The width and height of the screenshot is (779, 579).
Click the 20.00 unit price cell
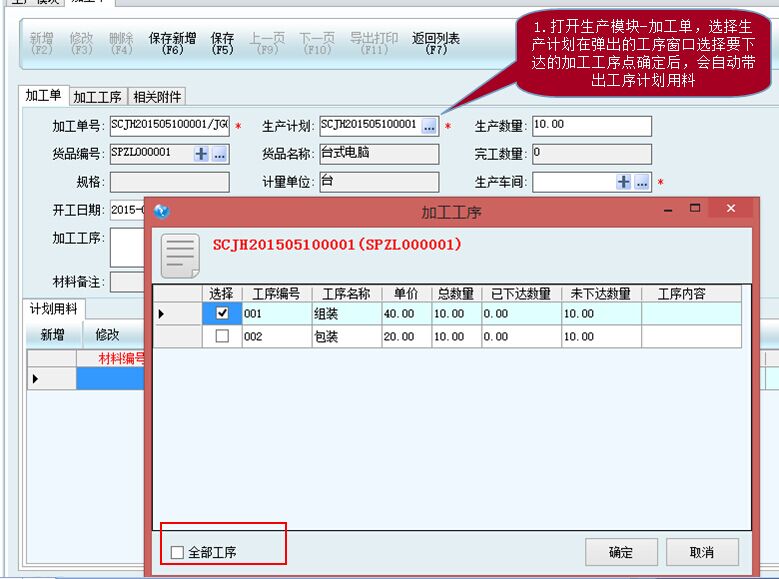point(406,336)
